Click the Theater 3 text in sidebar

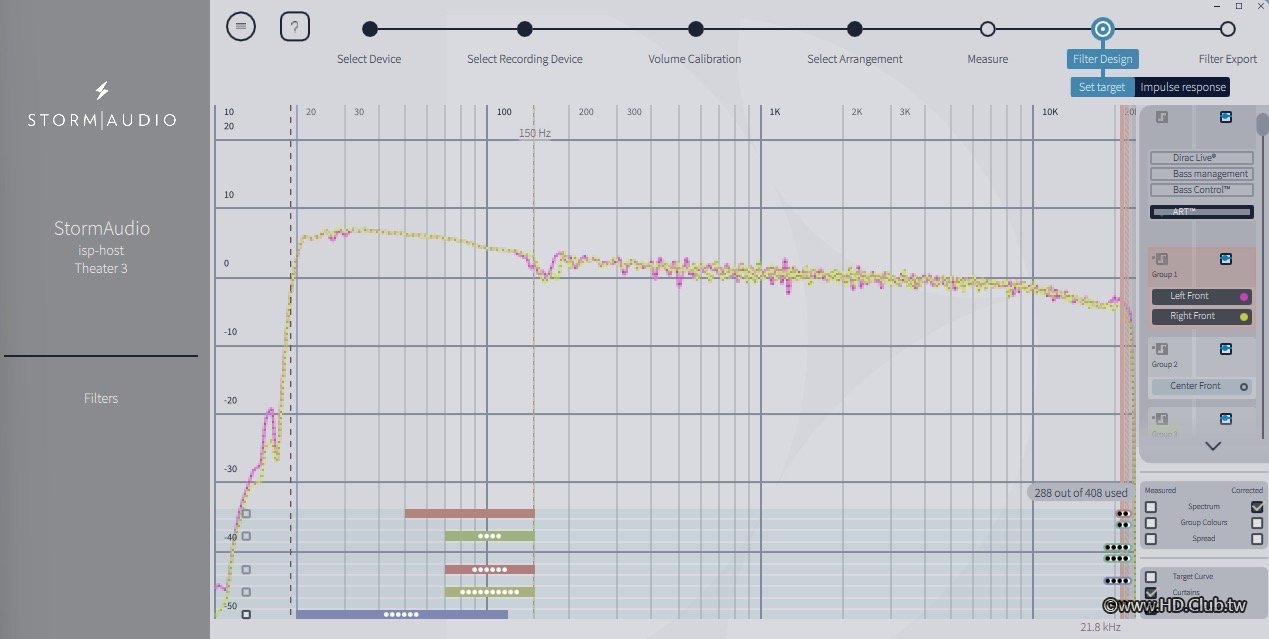tap(101, 268)
